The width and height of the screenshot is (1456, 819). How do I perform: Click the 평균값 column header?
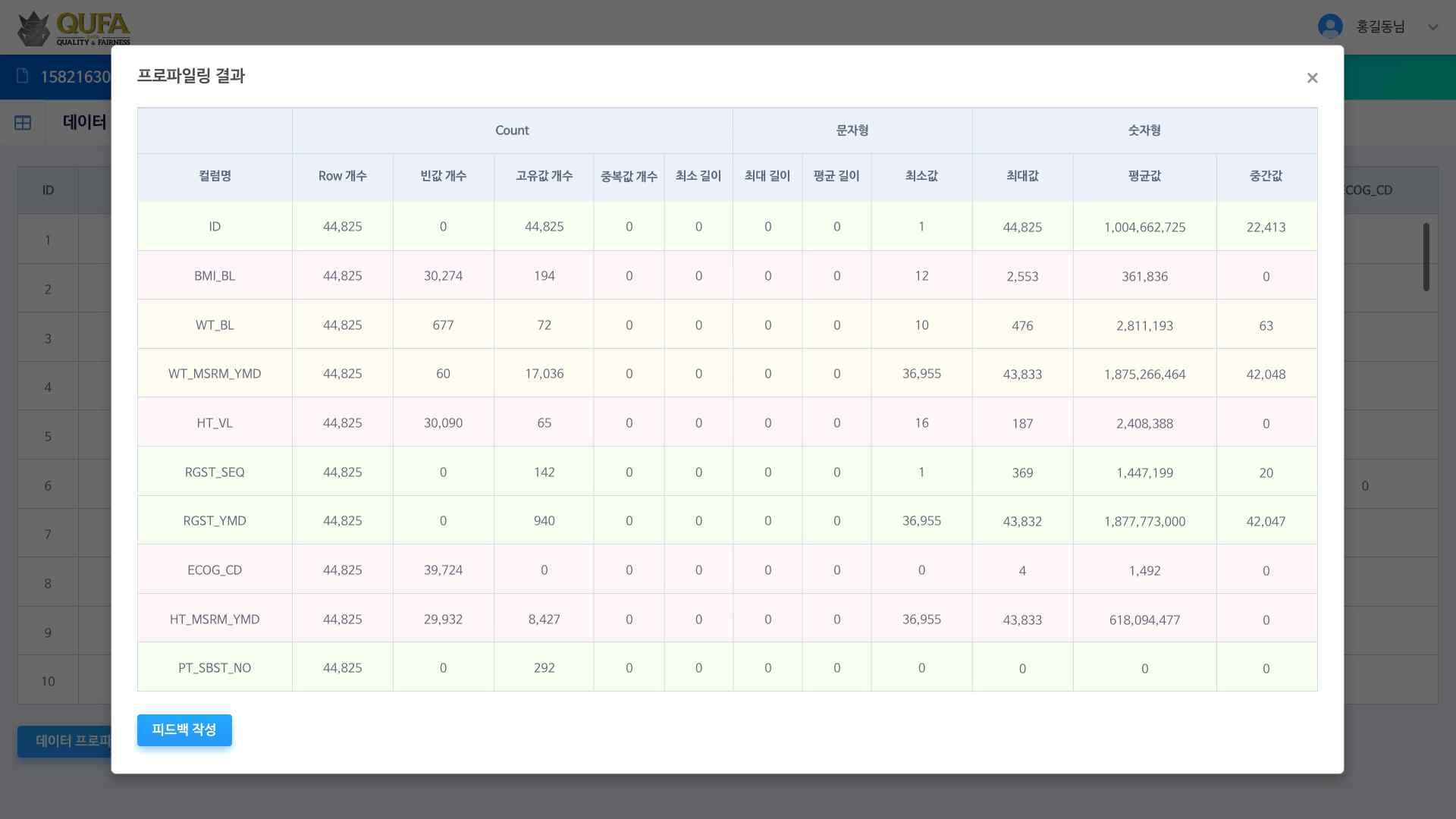pos(1144,176)
